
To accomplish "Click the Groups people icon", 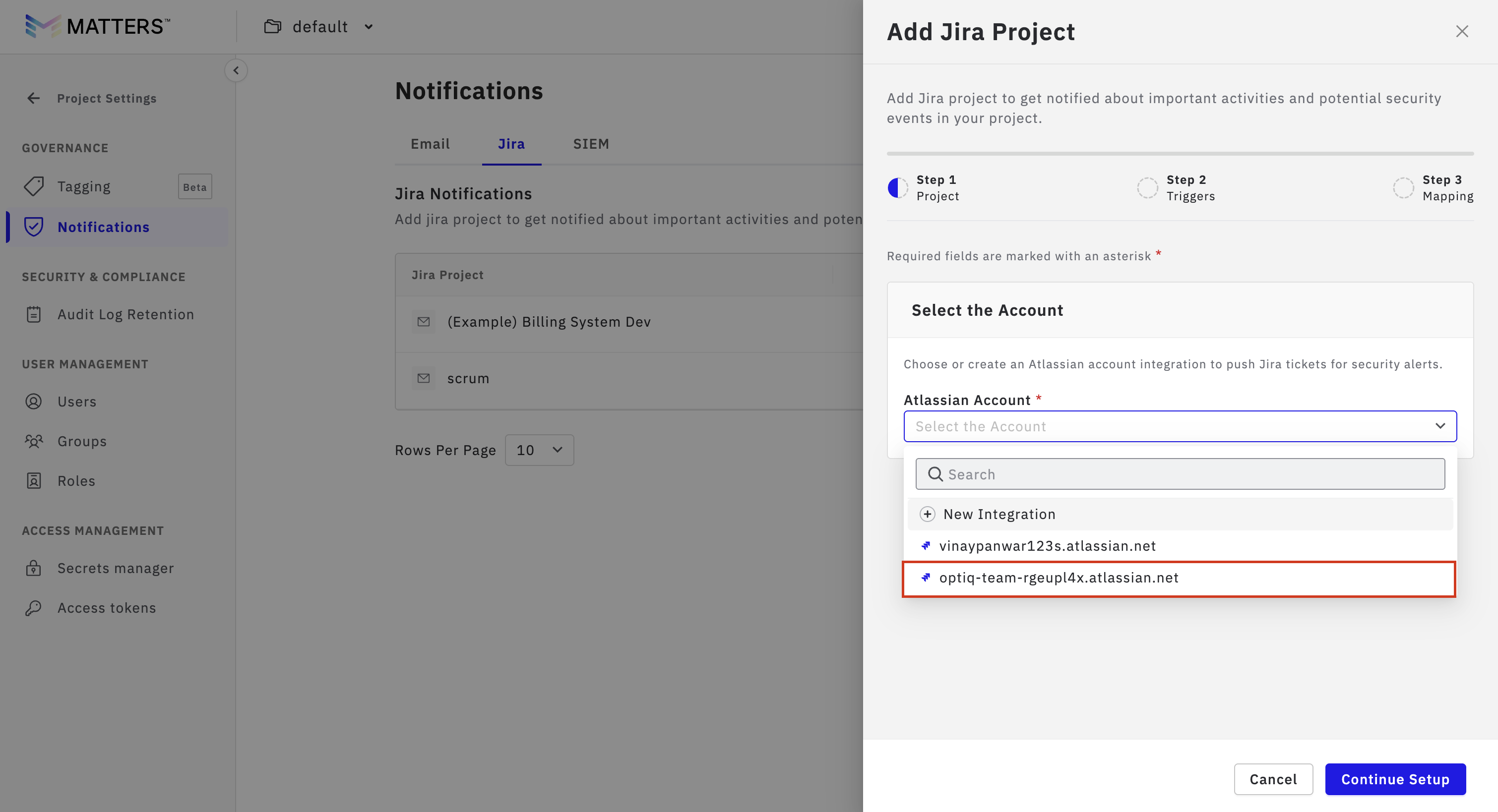I will [34, 441].
